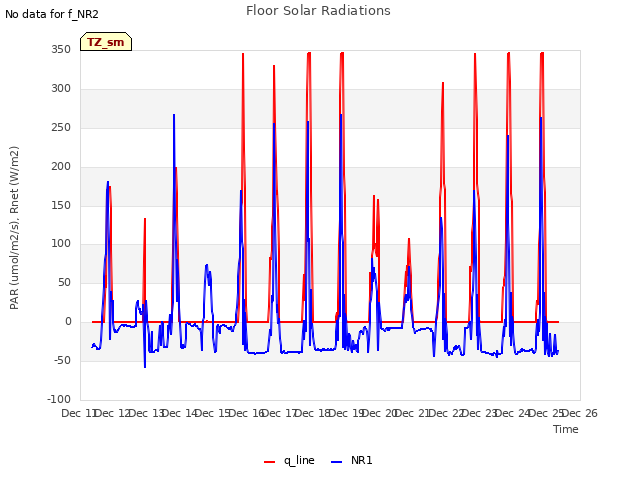This screenshot has height=480, width=640.
Task: Click the y-axis tick 50
Action: [64, 282]
